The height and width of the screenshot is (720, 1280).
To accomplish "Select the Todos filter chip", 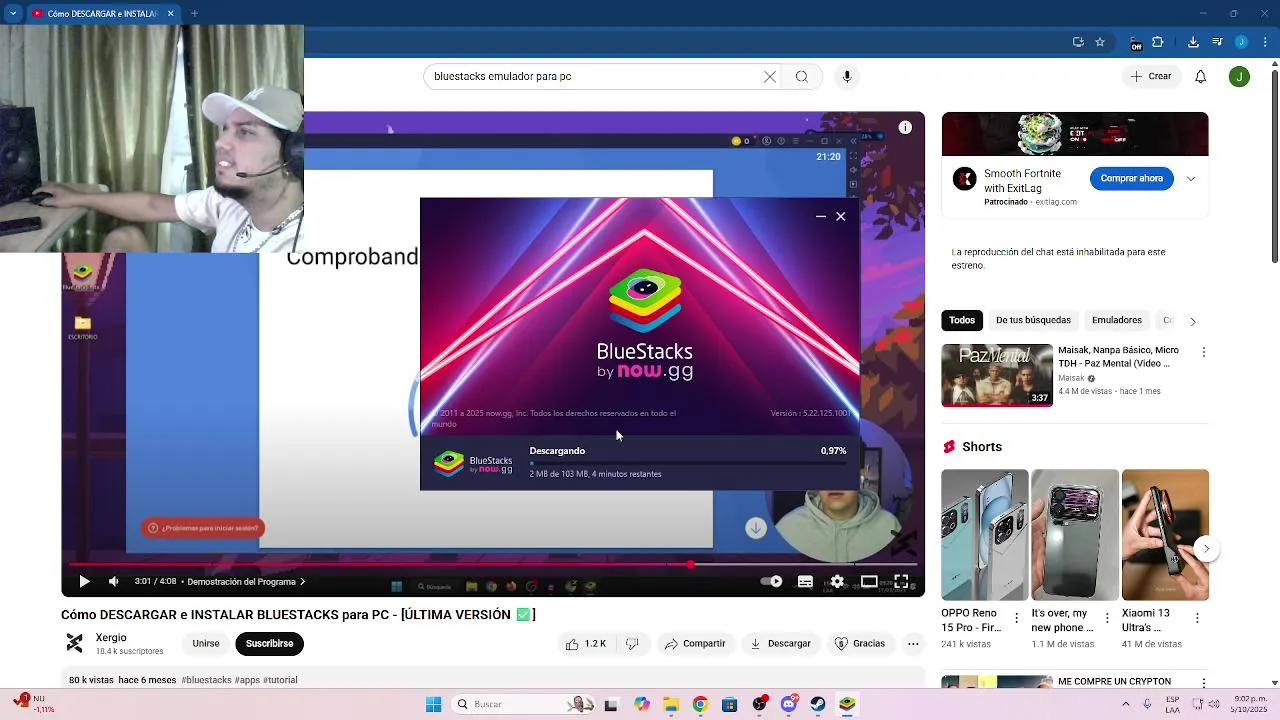I will 962,321.
